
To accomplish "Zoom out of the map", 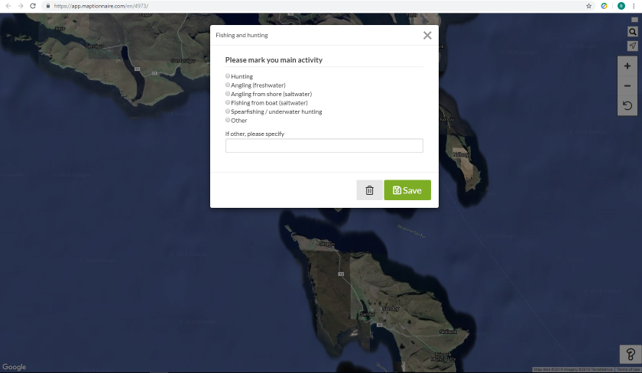I will [627, 86].
